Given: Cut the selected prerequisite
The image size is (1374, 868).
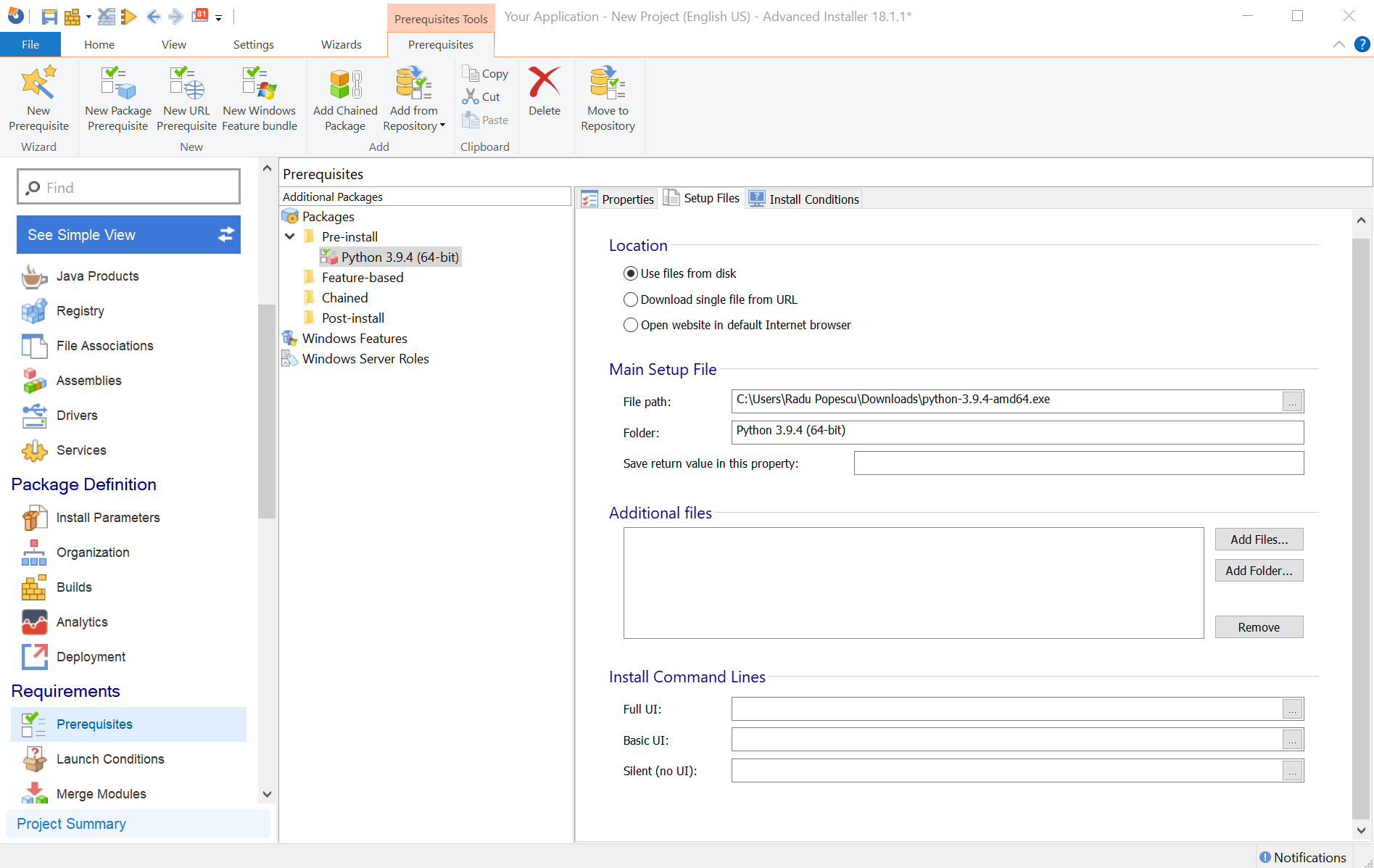Looking at the screenshot, I should coord(481,96).
